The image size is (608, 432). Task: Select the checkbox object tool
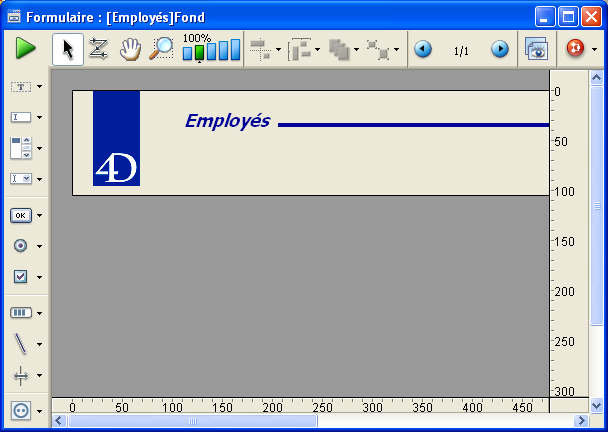click(21, 276)
